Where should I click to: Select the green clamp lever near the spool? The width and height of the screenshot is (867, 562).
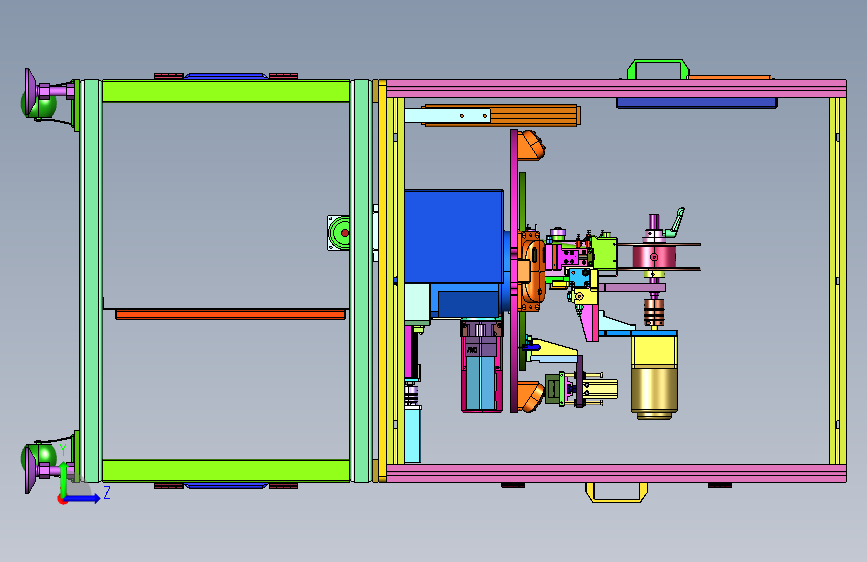677,221
